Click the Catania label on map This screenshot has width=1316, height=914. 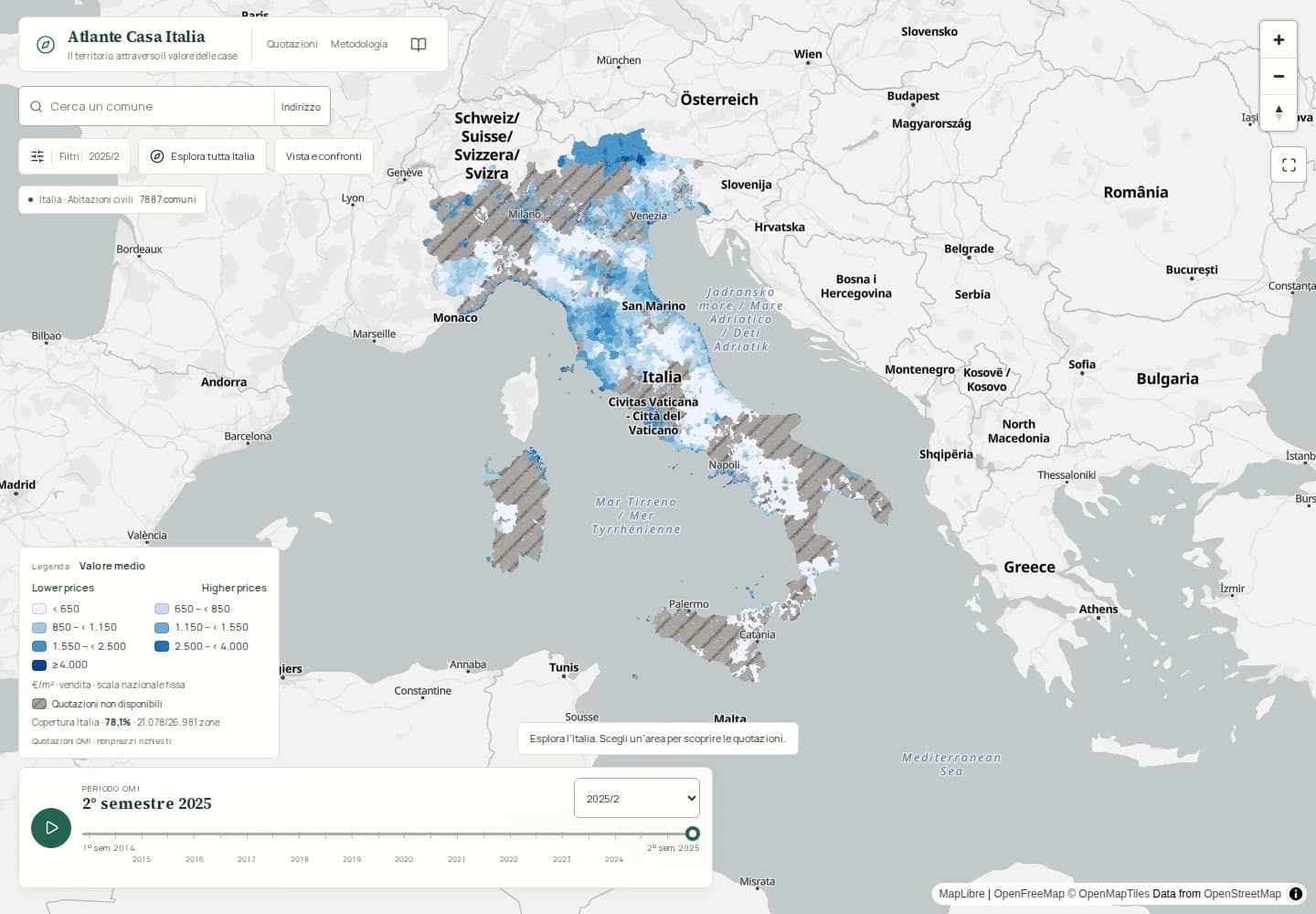click(758, 634)
